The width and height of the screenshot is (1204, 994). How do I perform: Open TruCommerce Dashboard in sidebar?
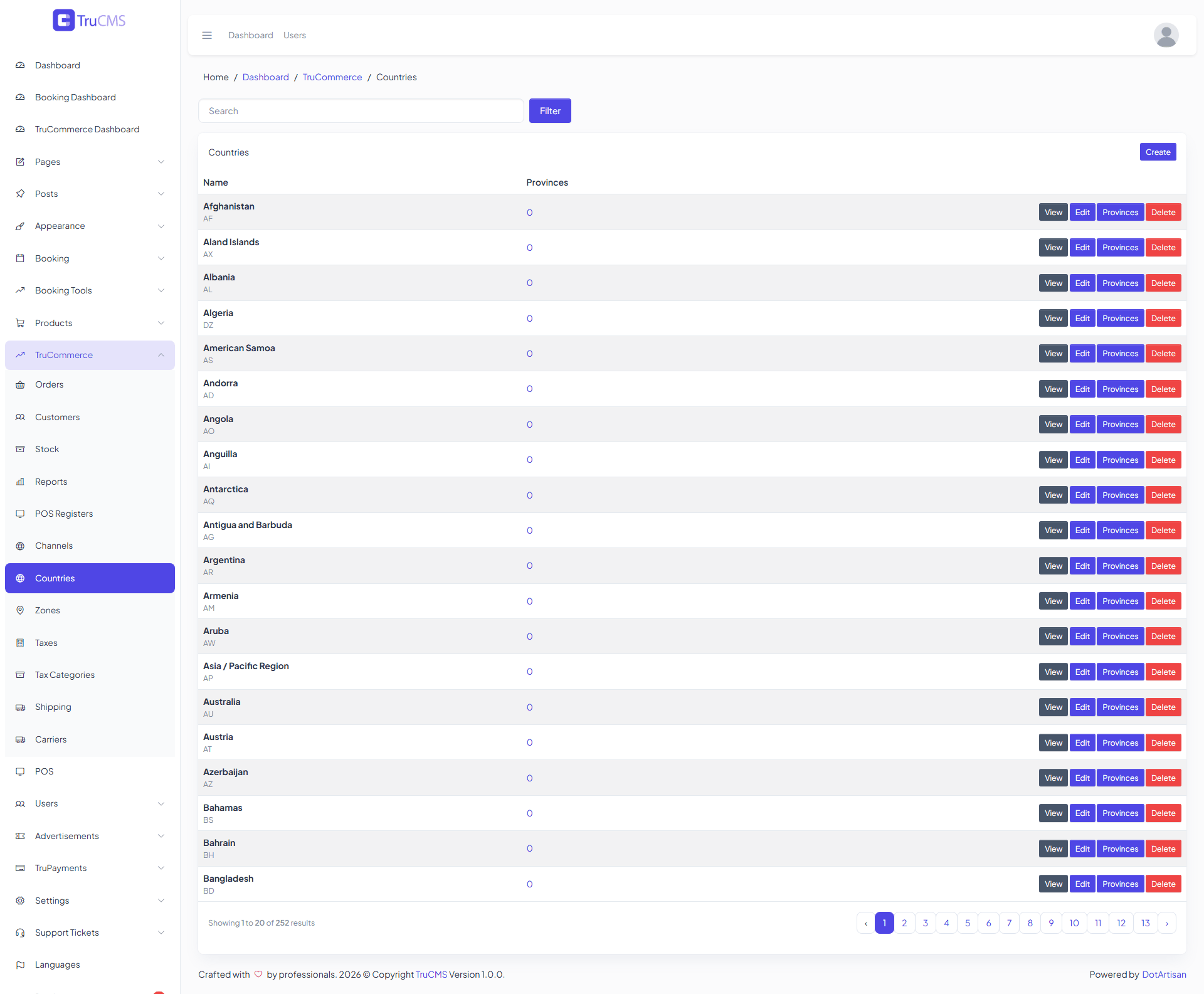[90, 129]
